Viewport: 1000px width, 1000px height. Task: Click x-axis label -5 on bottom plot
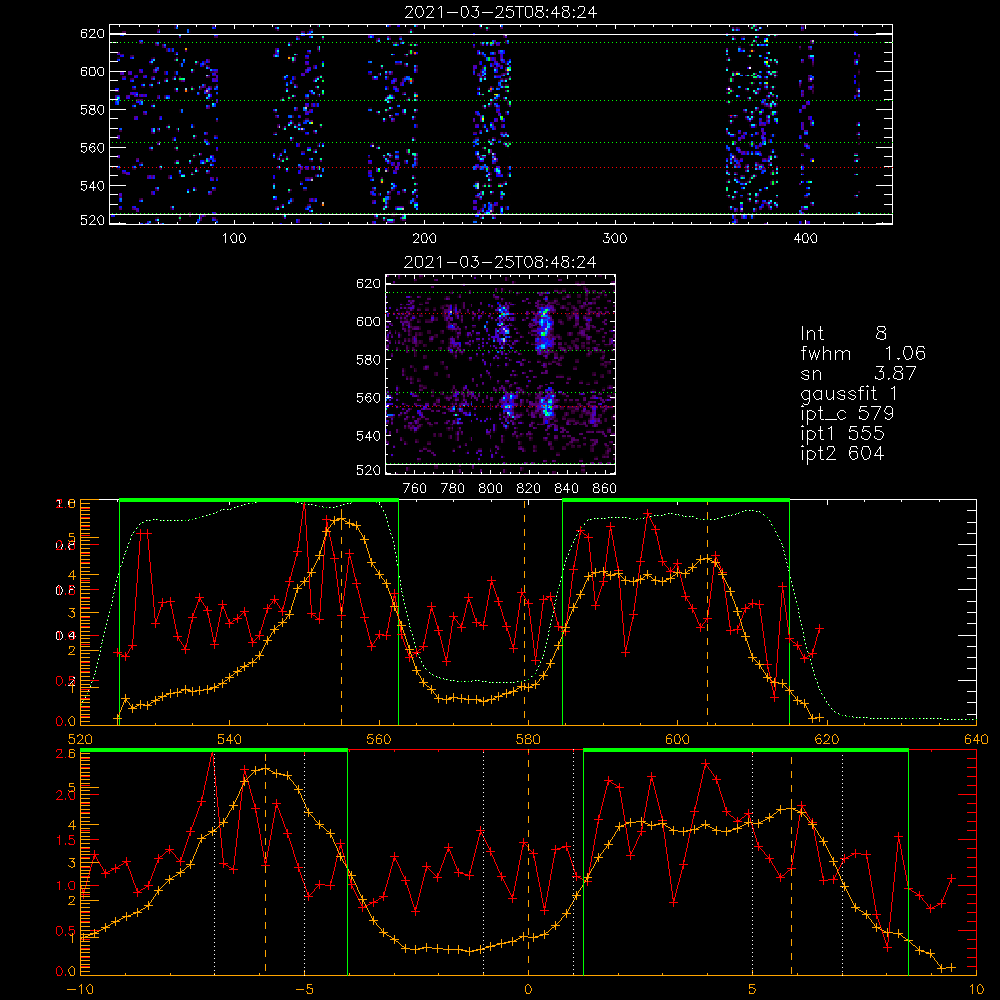coord(304,989)
